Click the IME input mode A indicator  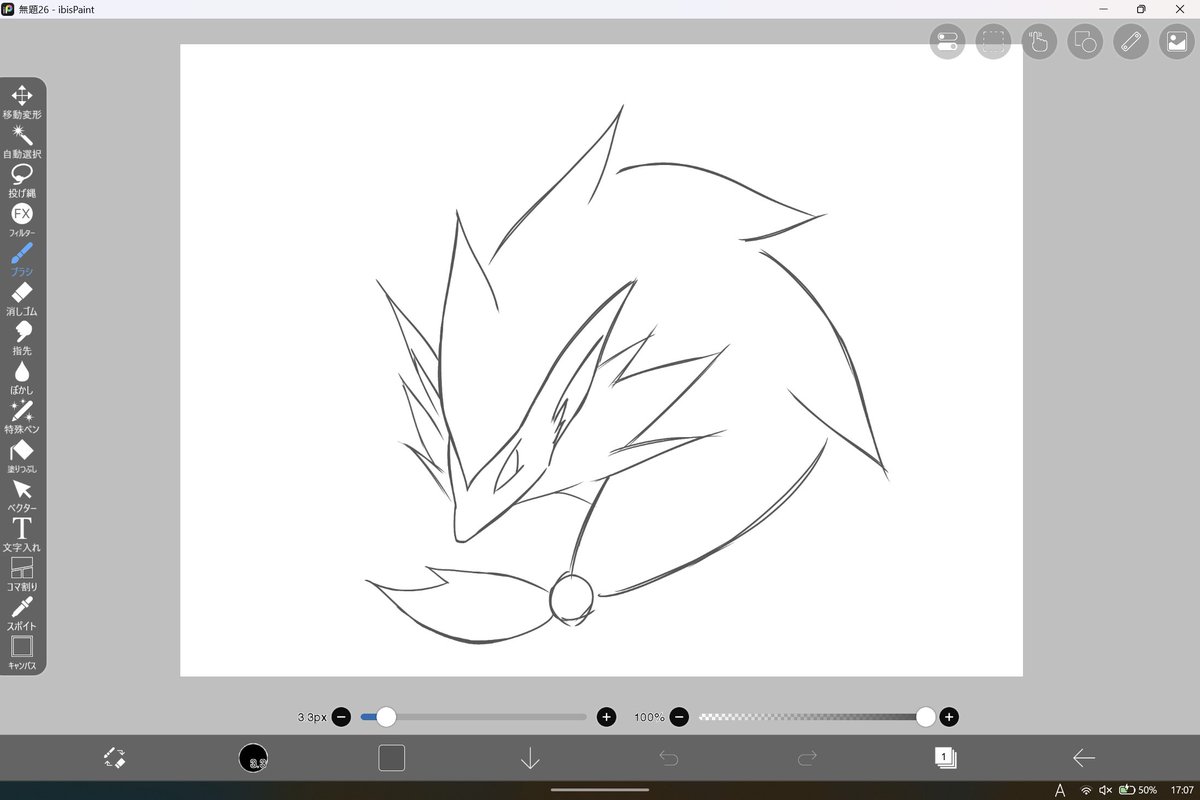pyautogui.click(x=1060, y=790)
